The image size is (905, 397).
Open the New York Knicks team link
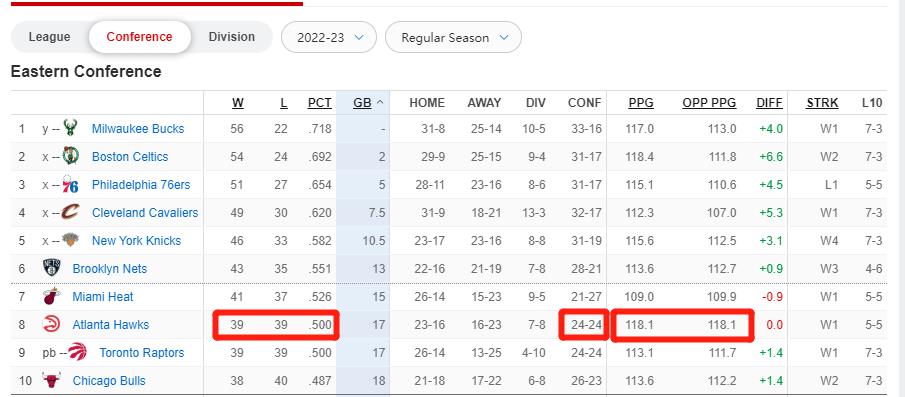pos(136,241)
